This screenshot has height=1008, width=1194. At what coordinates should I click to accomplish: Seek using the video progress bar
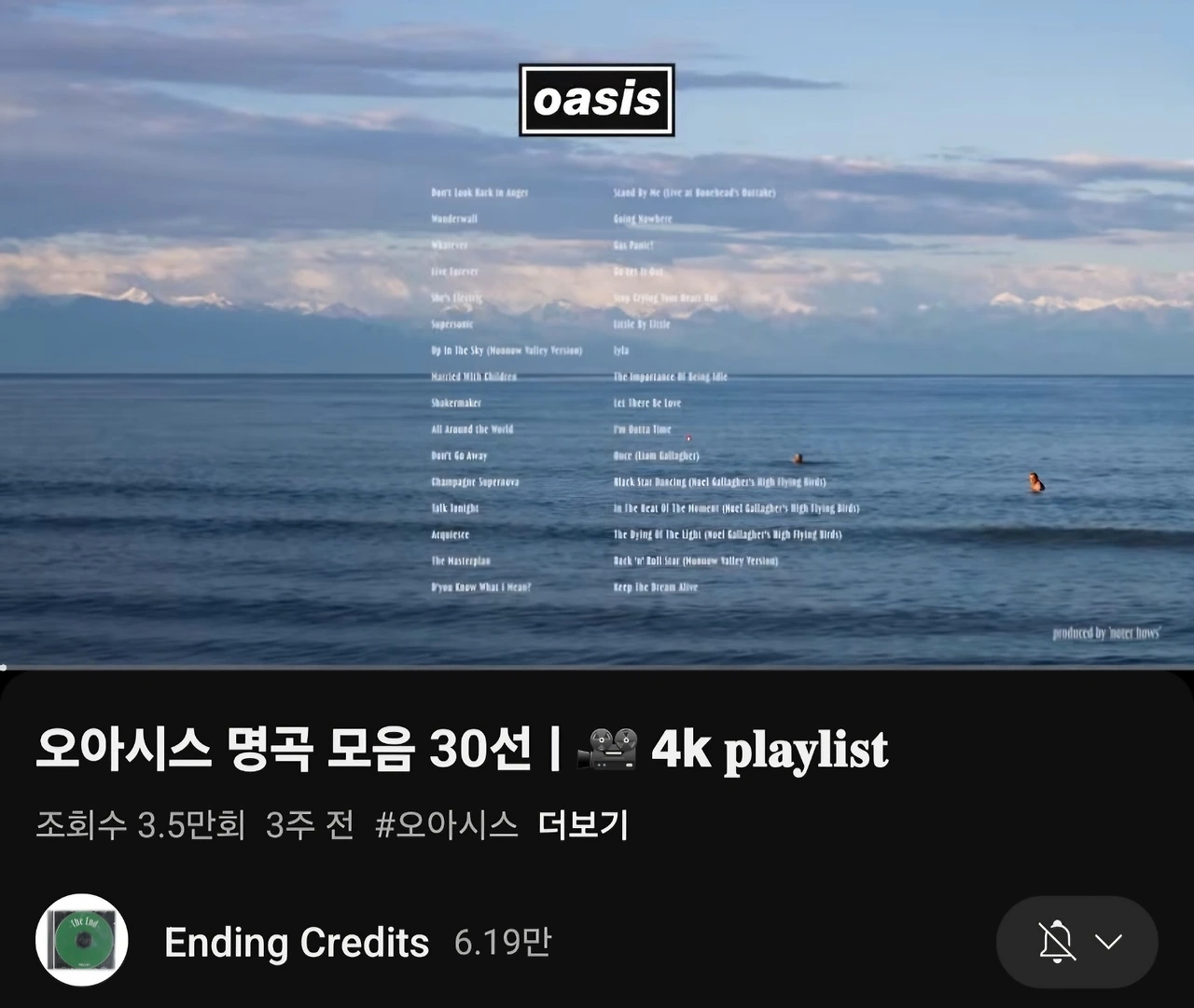pyautogui.click(x=597, y=668)
